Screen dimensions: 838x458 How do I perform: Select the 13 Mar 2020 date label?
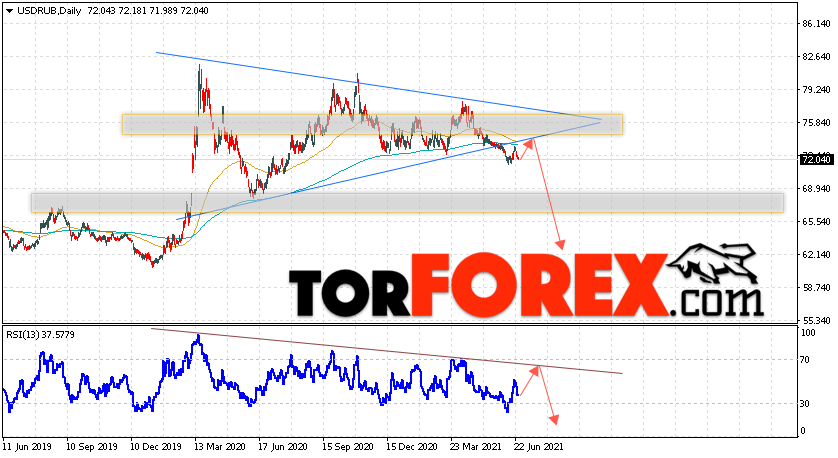tap(220, 446)
